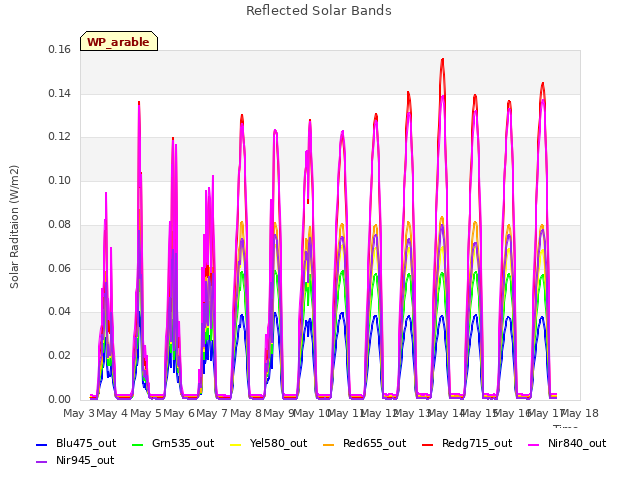Toggle the Redg715_out legend entry
Screen dimensions: 640x480
point(467,443)
